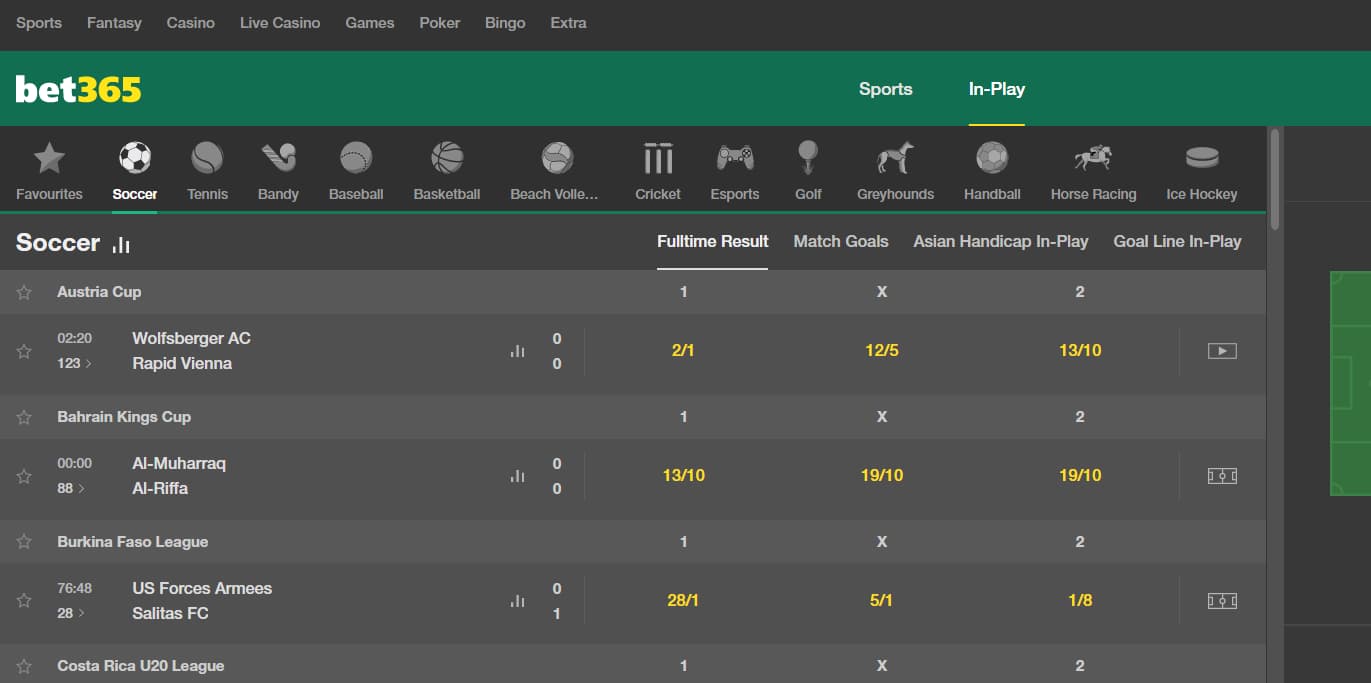
Task: Open the Basketball sport icon
Action: [447, 158]
